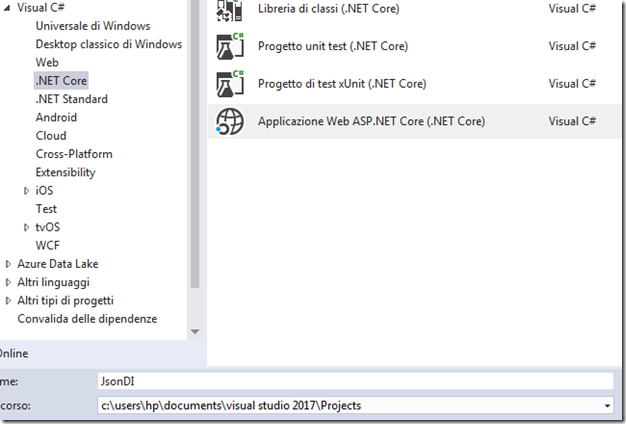Collapse the Visual C# tree node
Image resolution: width=626 pixels, height=424 pixels.
click(x=7, y=8)
